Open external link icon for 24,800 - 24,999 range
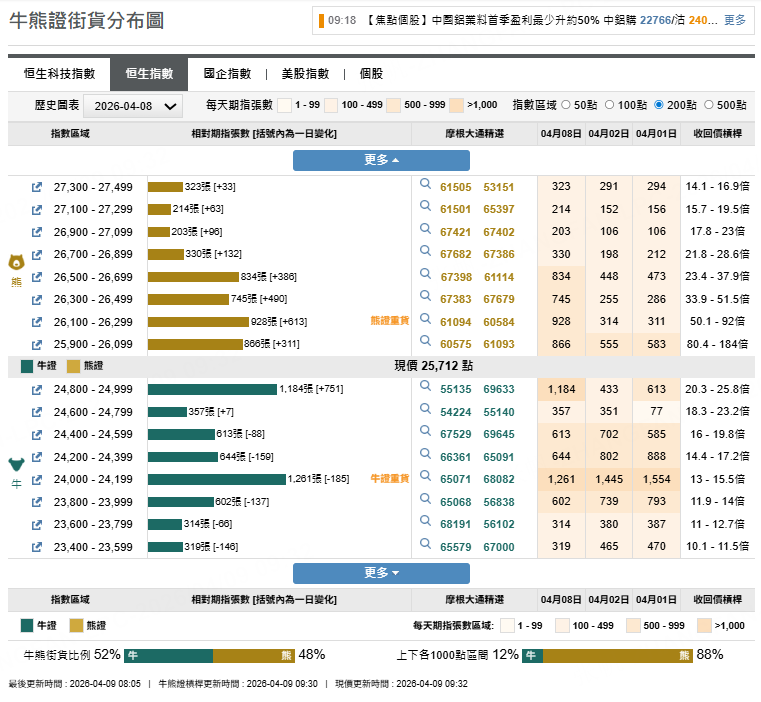Viewport: 761px width, 702px height. point(37,389)
